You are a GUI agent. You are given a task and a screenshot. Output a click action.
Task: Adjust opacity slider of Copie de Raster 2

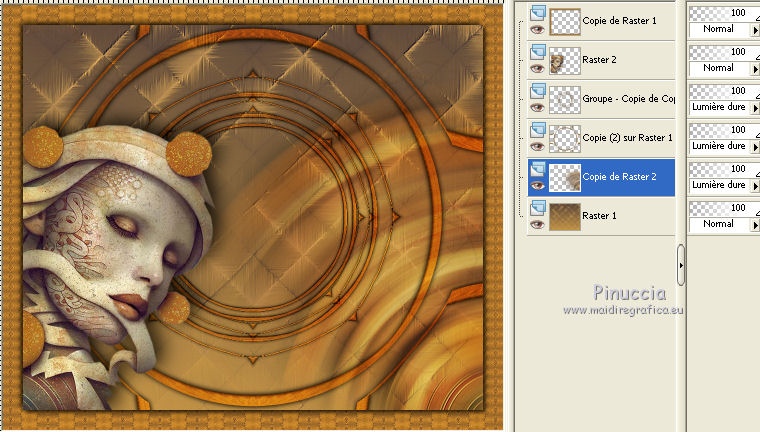click(724, 169)
